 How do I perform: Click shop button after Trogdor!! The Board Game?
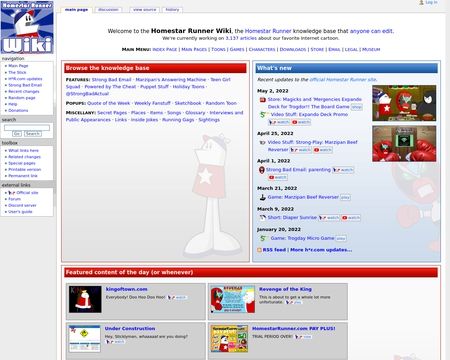click(356, 107)
